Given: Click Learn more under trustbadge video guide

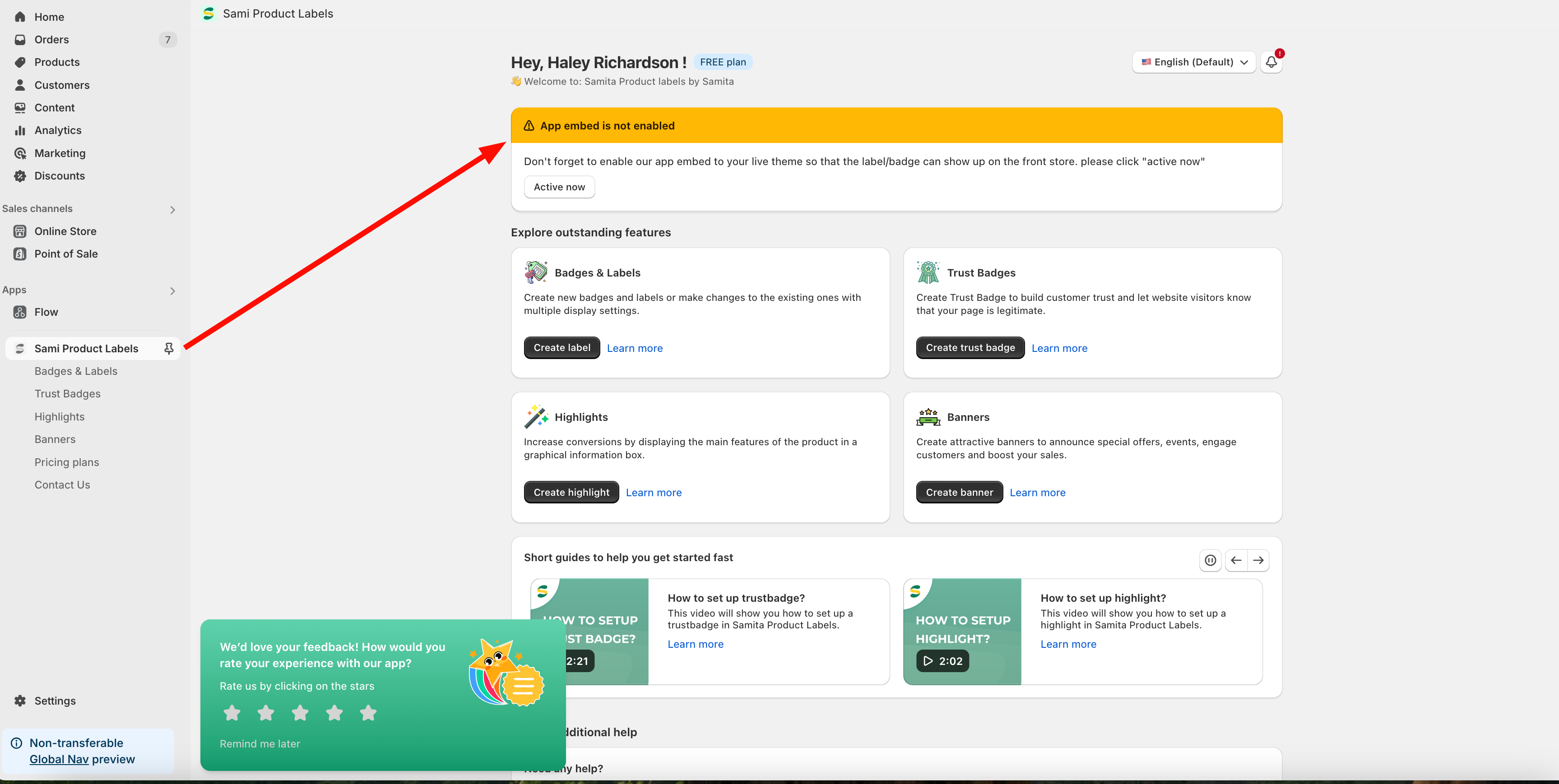Looking at the screenshot, I should point(696,644).
